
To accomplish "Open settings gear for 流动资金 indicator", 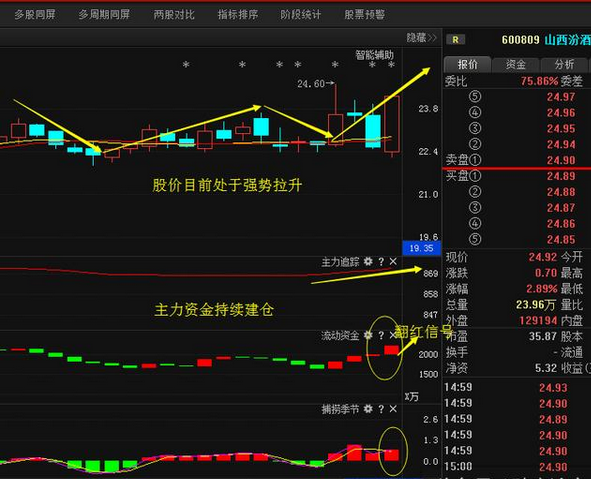I will (x=368, y=335).
